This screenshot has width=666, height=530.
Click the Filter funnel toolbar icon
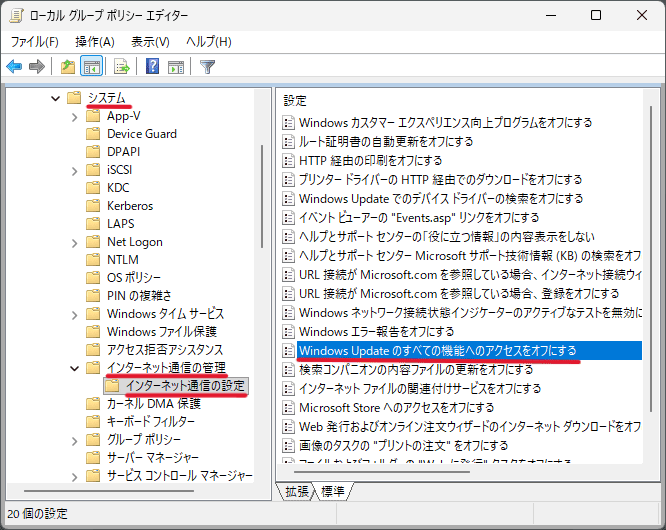click(207, 67)
